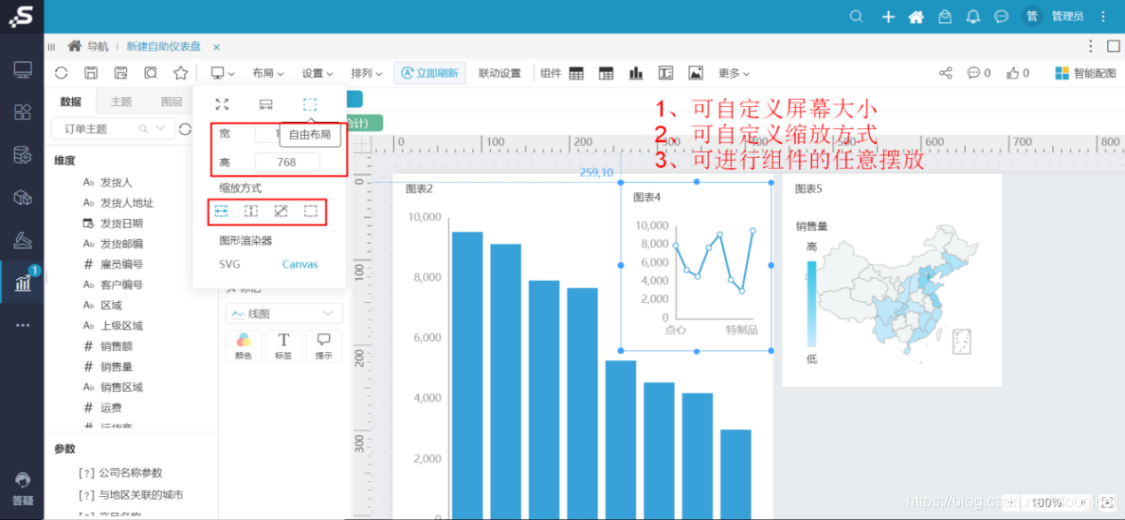Screen dimensions: 1125x520
Task: Open 联动设置 in the toolbar
Action: click(x=499, y=73)
